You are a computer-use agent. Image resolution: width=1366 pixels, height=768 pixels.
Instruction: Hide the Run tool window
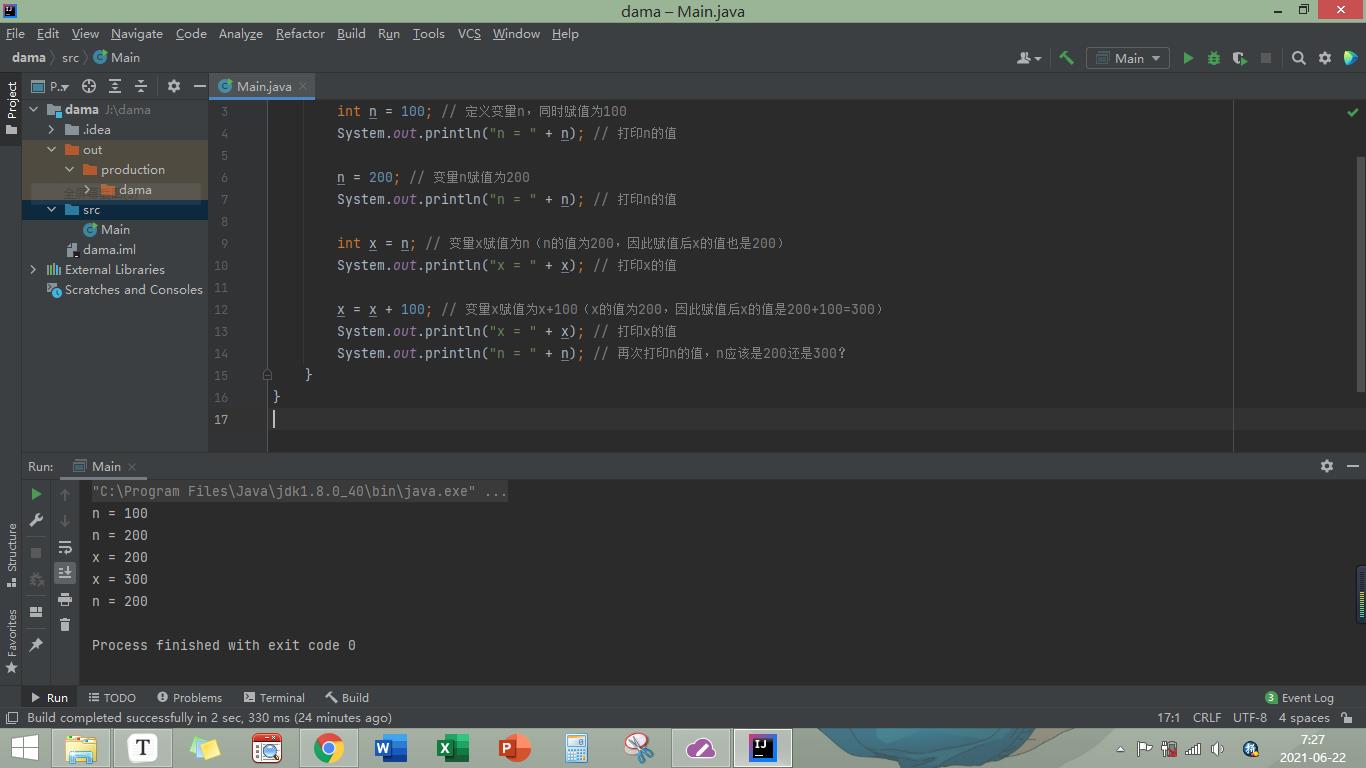pyautogui.click(x=1353, y=466)
